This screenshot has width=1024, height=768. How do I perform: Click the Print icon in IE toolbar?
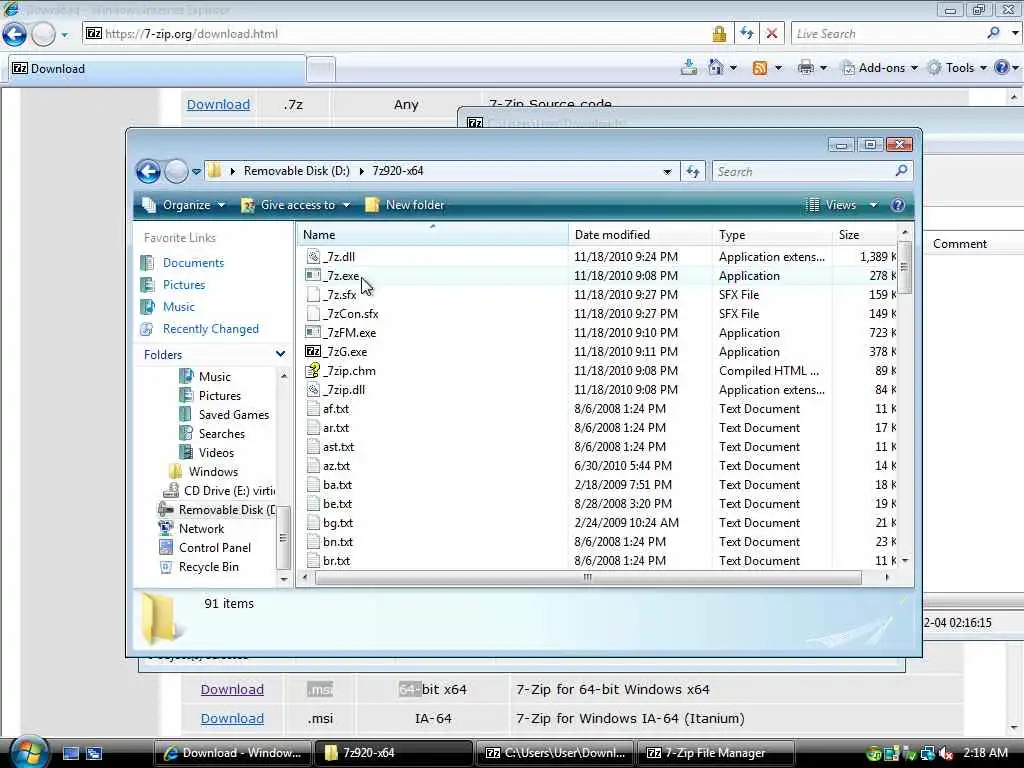click(x=806, y=68)
